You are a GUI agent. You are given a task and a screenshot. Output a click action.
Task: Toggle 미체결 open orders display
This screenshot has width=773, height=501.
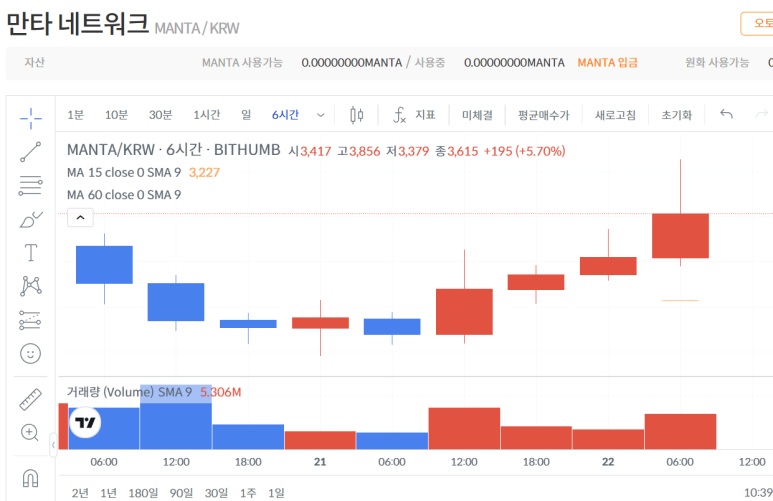(x=477, y=115)
